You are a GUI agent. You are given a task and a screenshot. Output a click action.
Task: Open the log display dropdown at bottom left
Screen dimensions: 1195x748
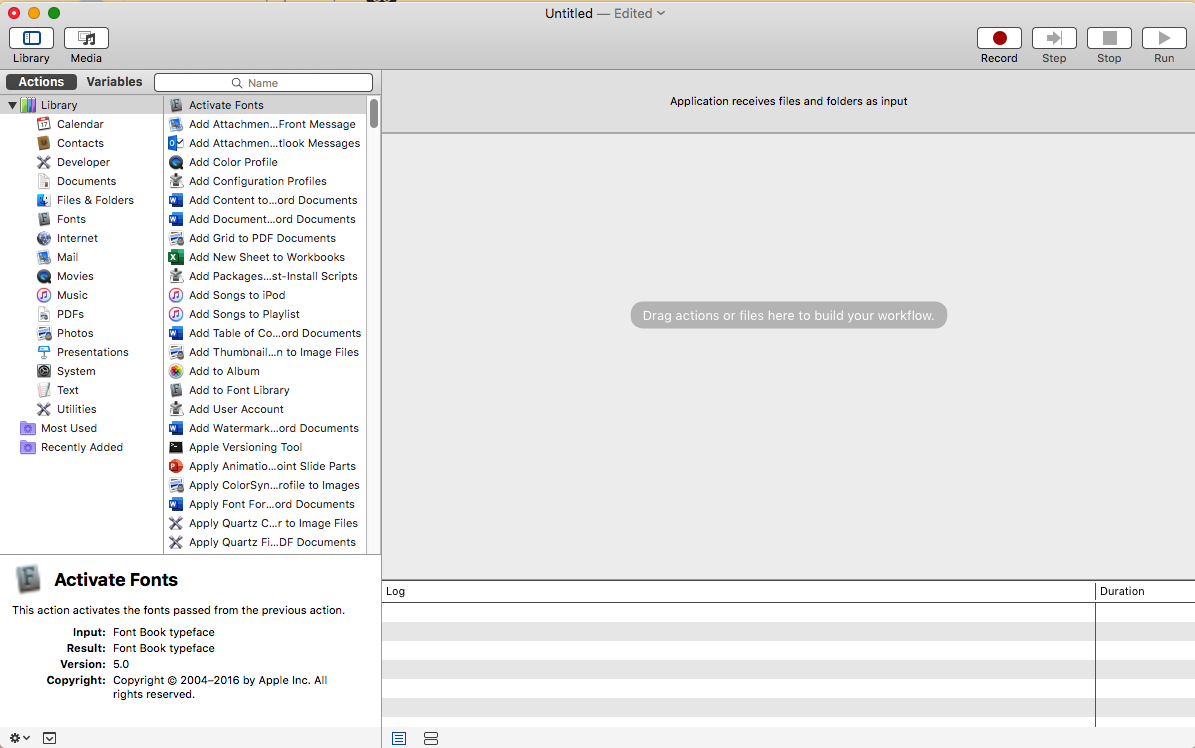coord(50,737)
